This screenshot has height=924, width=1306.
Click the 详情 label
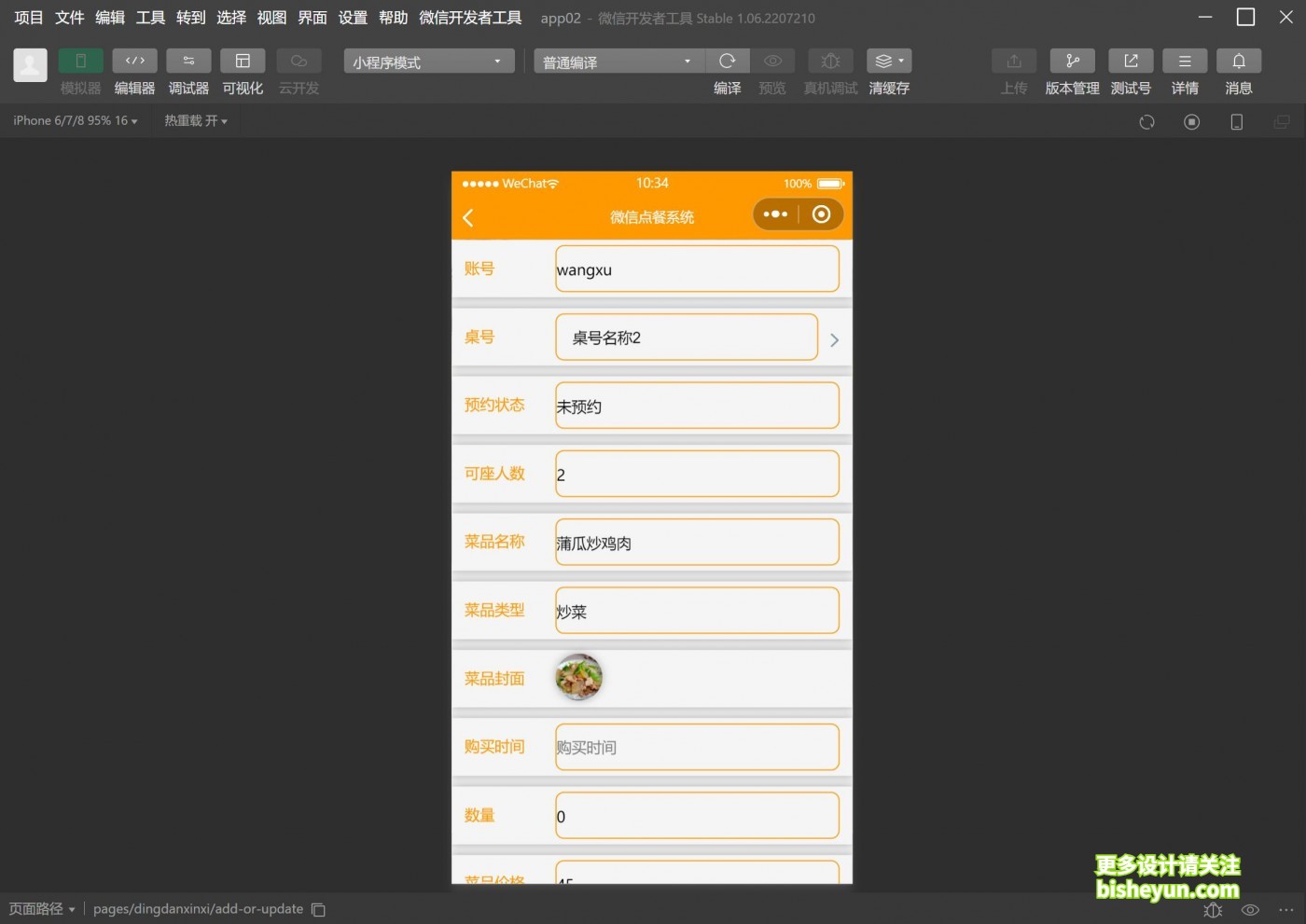point(1185,89)
